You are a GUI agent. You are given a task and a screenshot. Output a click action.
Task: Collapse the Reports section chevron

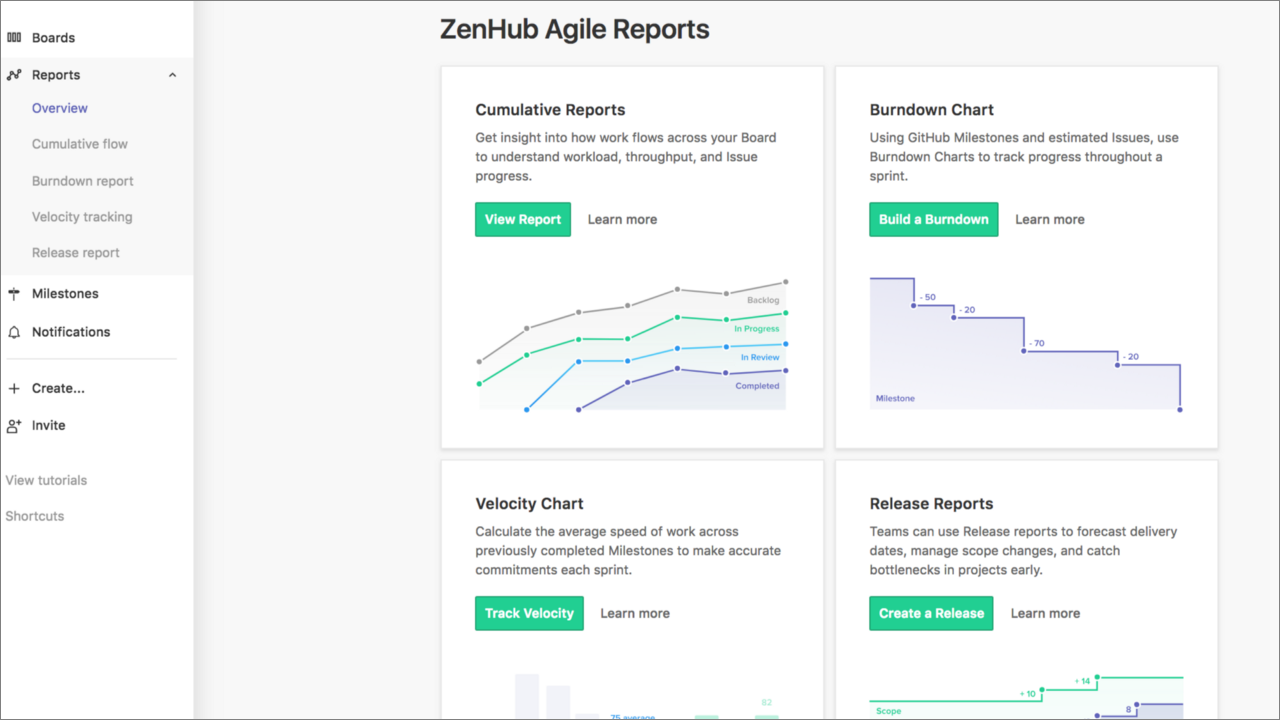tap(172, 75)
